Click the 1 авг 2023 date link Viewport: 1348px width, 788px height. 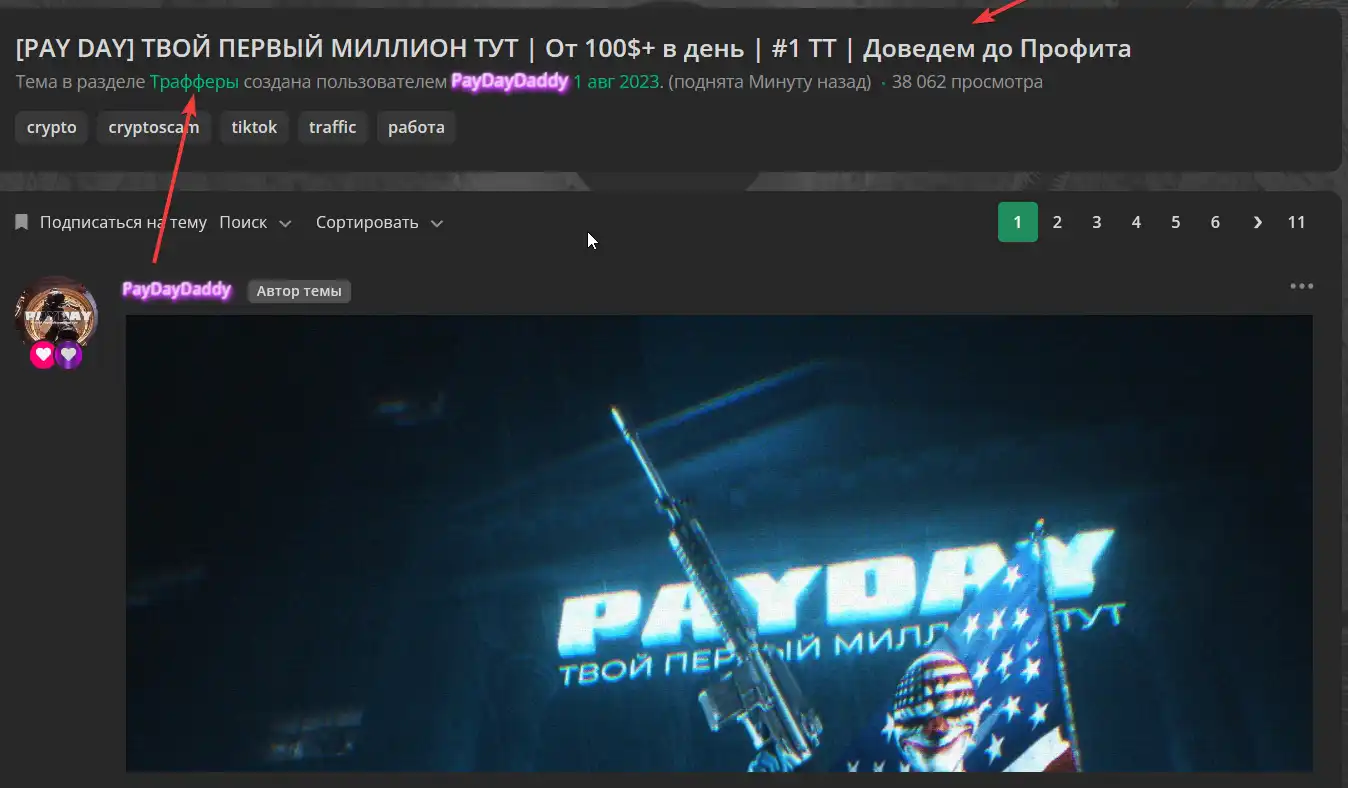617,82
